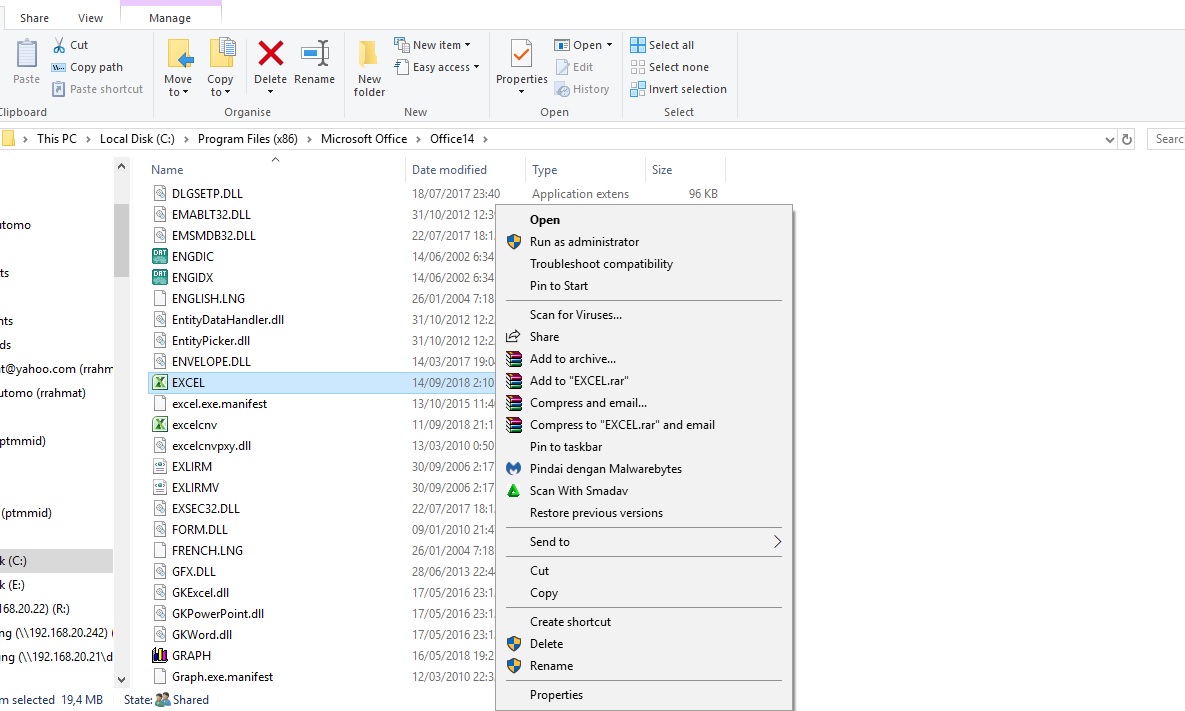
Task: Switch to the View ribbon tab
Action: pyautogui.click(x=91, y=17)
